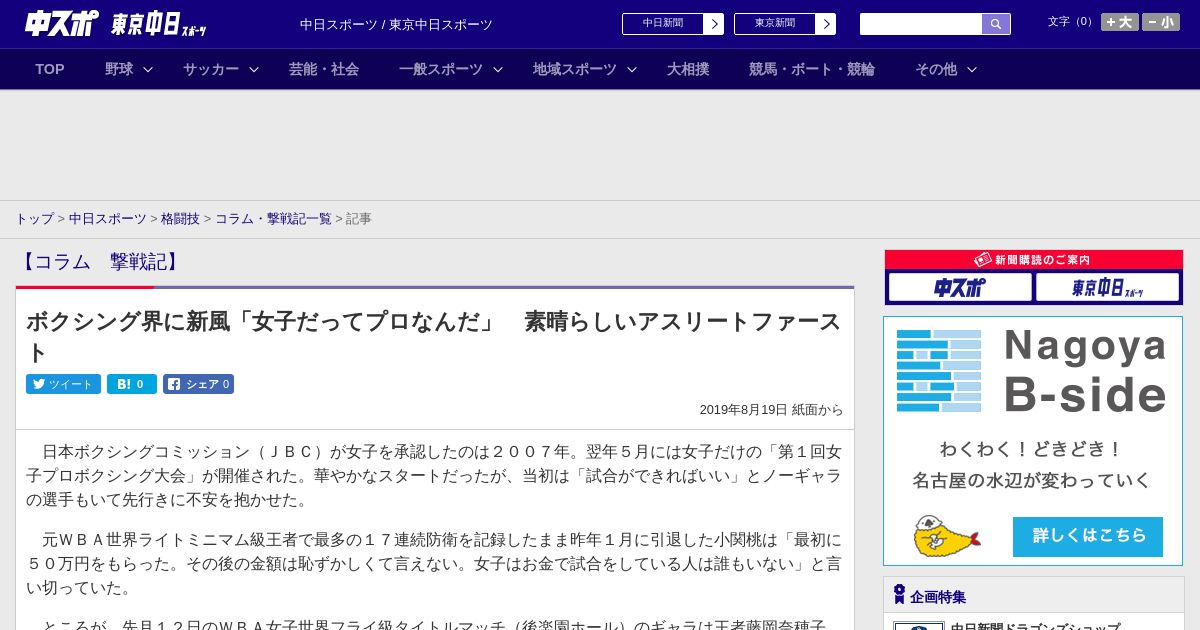This screenshot has width=1200, height=630.
Task: Open the 中日新聞 site link
Action: (x=663, y=24)
